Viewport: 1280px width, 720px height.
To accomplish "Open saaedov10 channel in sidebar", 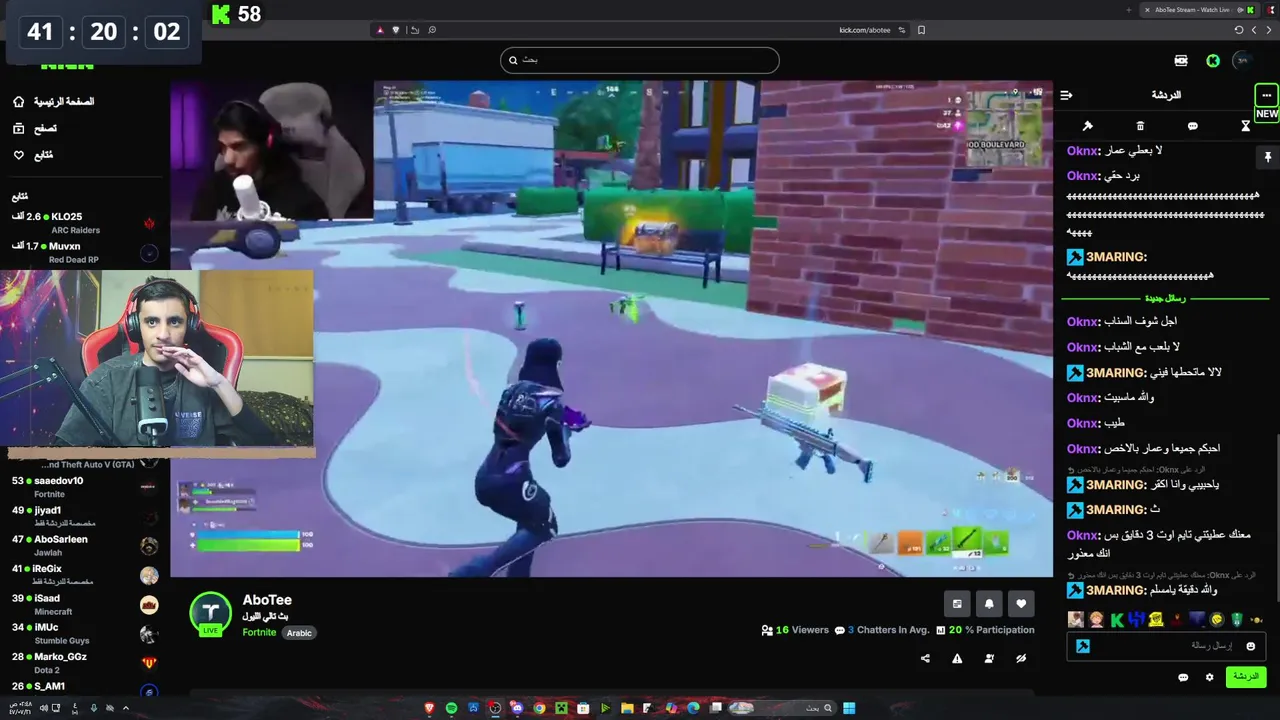I will (x=84, y=487).
